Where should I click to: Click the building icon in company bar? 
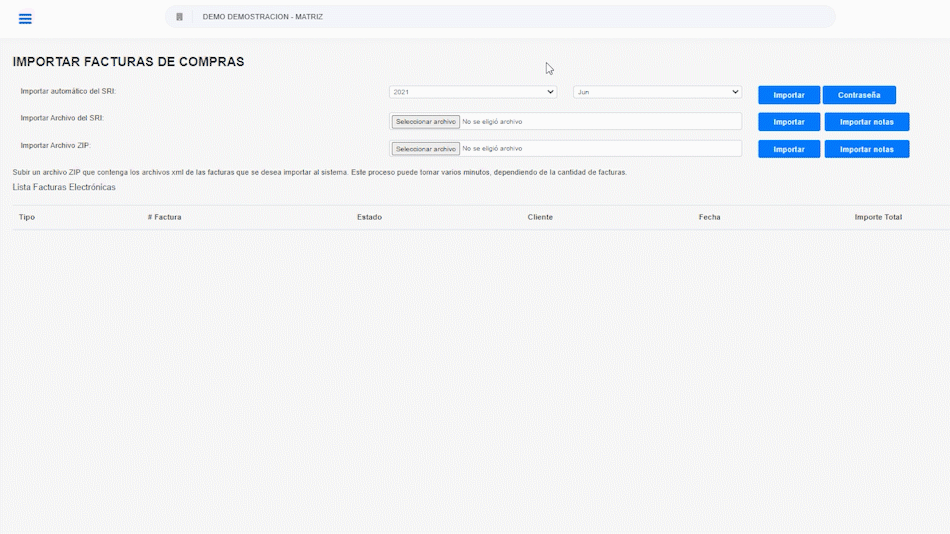tap(180, 17)
